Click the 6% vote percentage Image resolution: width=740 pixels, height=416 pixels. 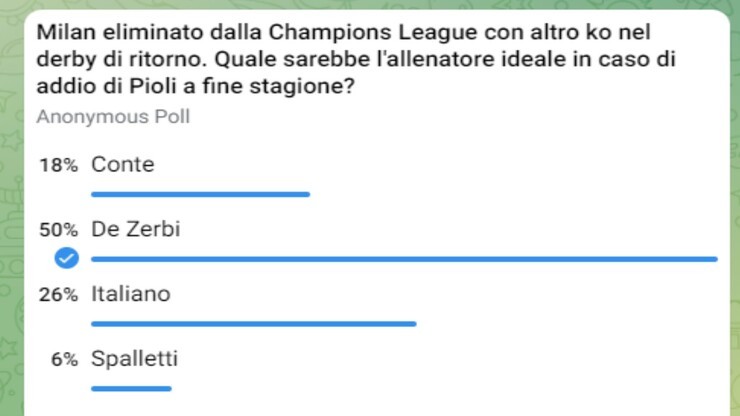coord(64,360)
